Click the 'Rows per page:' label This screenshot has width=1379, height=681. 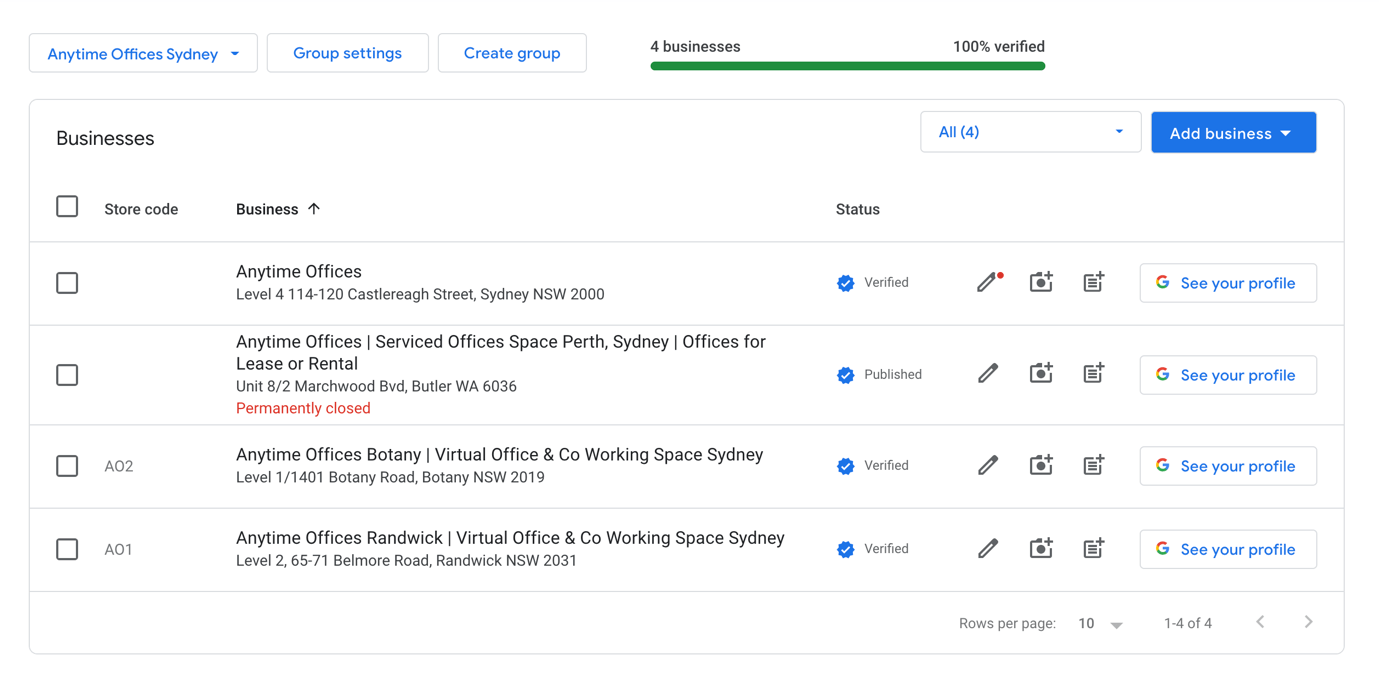coord(1007,624)
